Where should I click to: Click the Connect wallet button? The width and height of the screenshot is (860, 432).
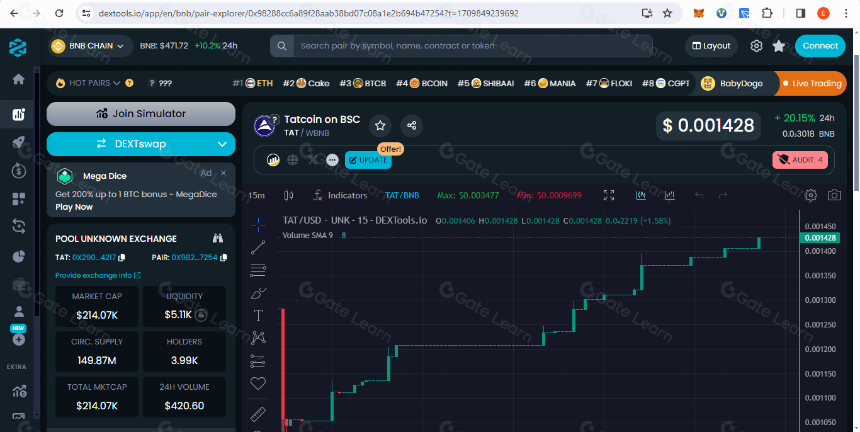pos(820,46)
